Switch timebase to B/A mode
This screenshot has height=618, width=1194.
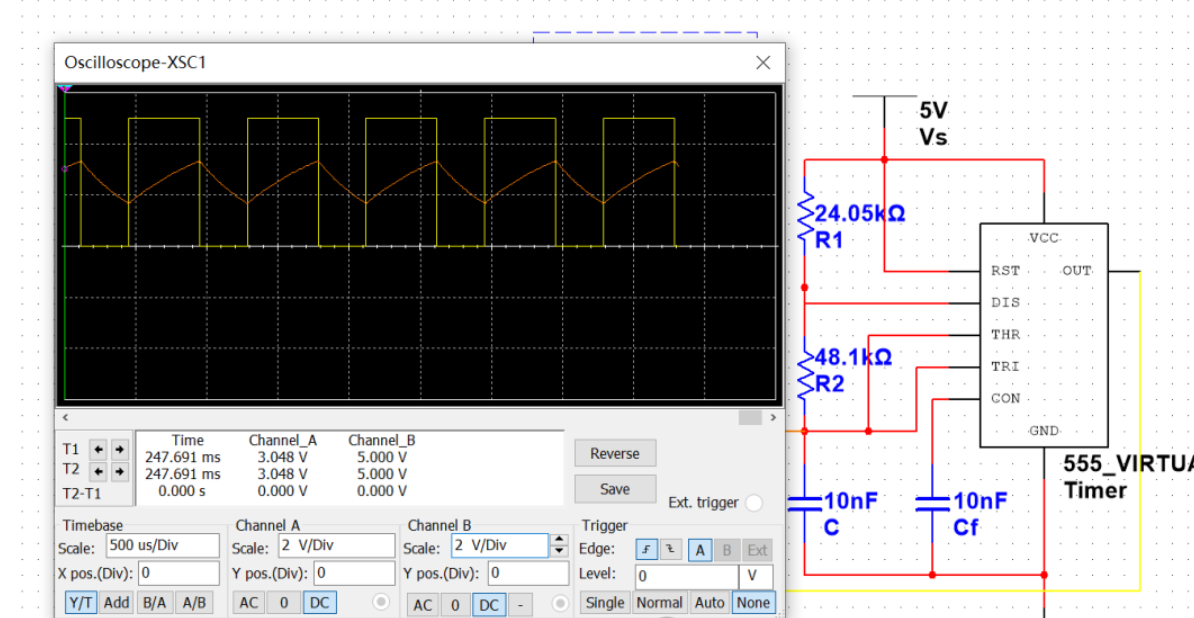point(154,603)
